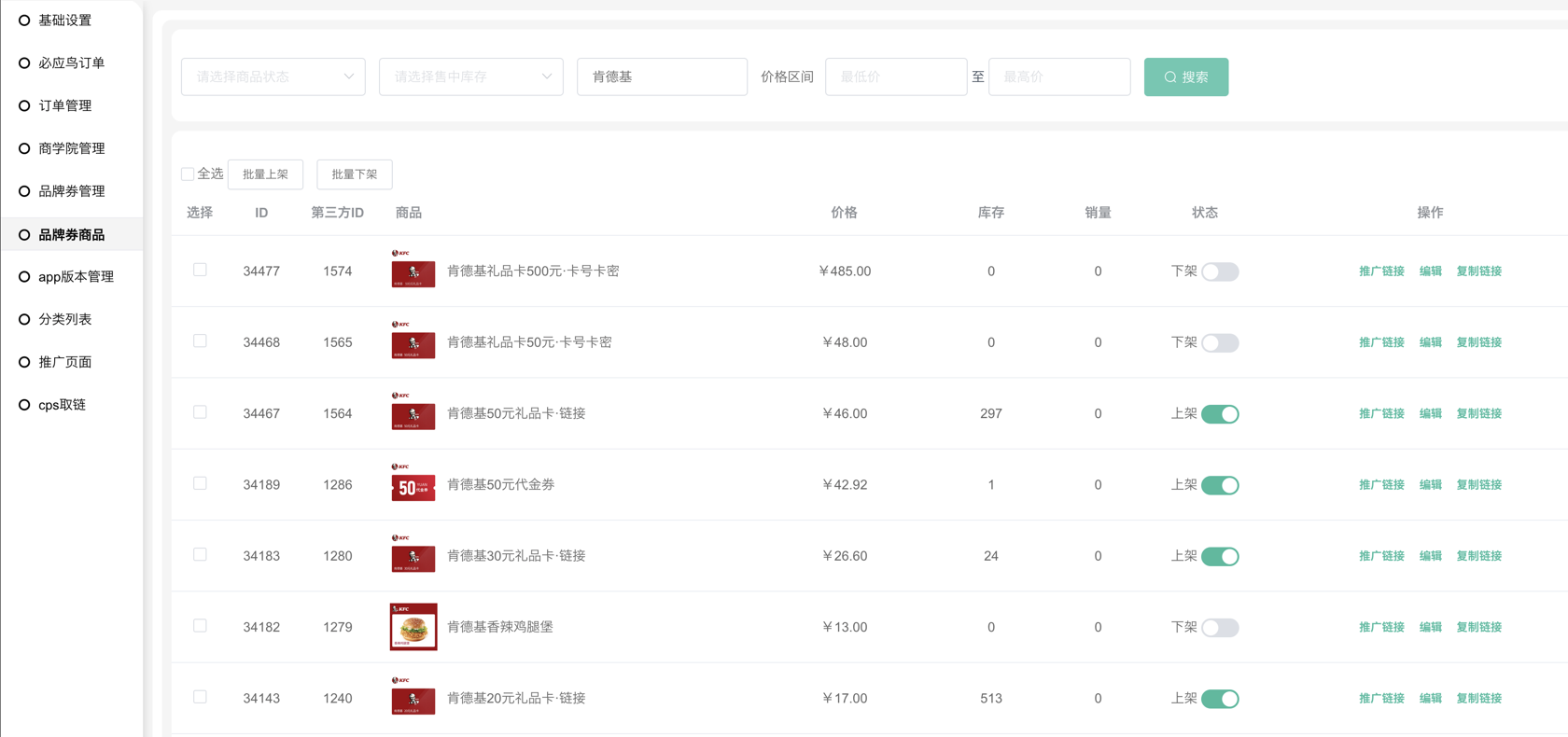The image size is (1568, 737).
Task: Select 品牌券商品 in the sidebar
Action: coord(72,235)
